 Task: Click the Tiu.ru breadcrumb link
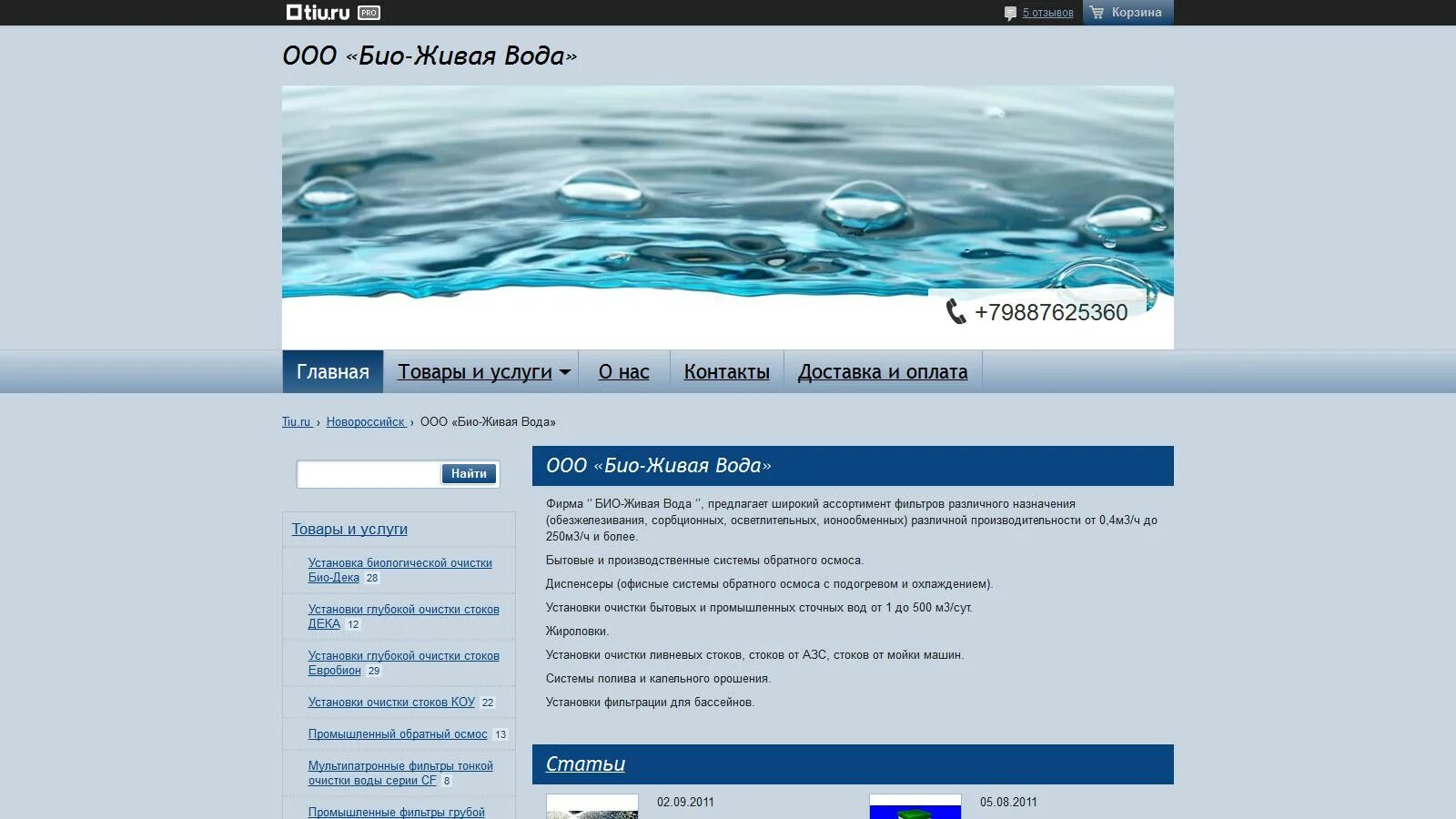(x=297, y=422)
